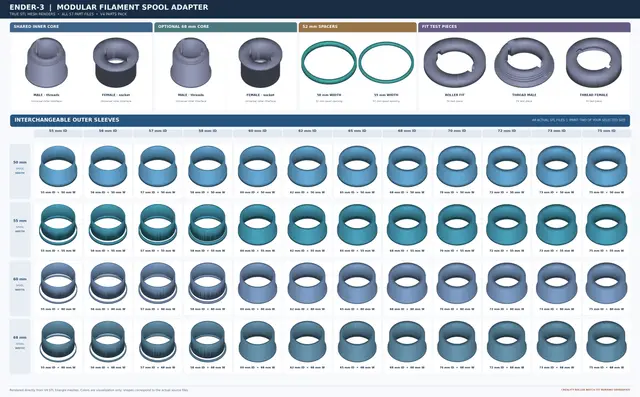The height and width of the screenshot is (397, 640).
Task: Click the 55 mm spool width row label
Action: [x=20, y=230]
